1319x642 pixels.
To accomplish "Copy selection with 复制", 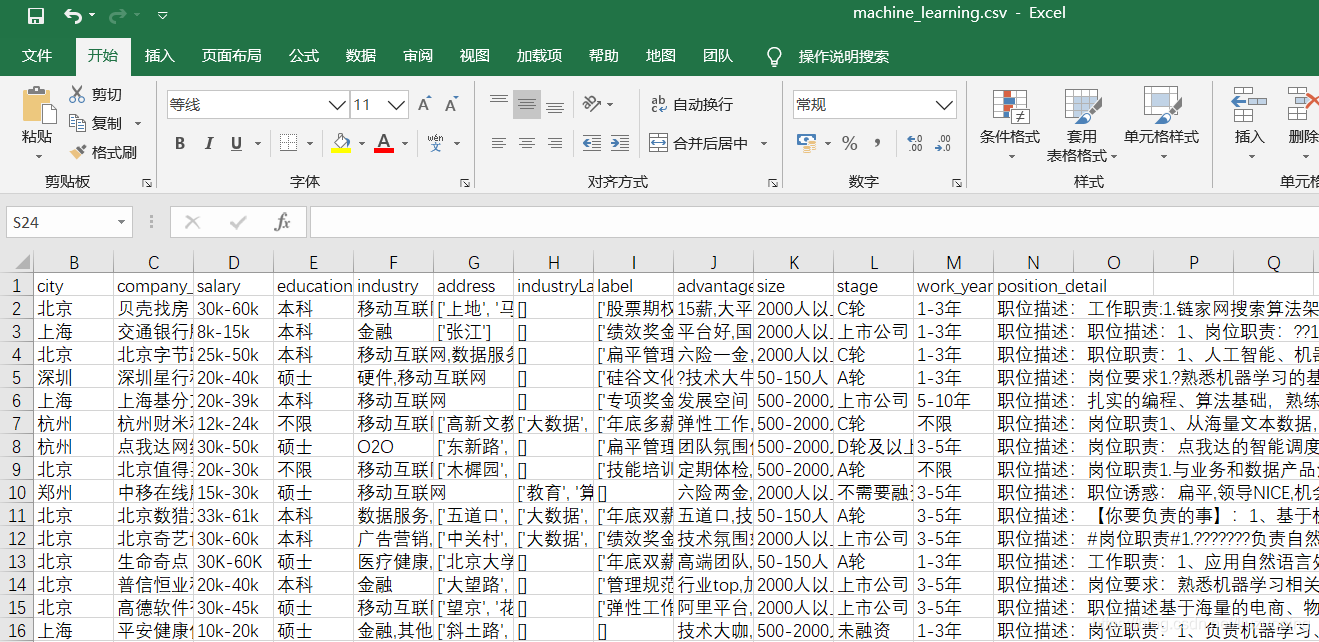I will (97, 123).
